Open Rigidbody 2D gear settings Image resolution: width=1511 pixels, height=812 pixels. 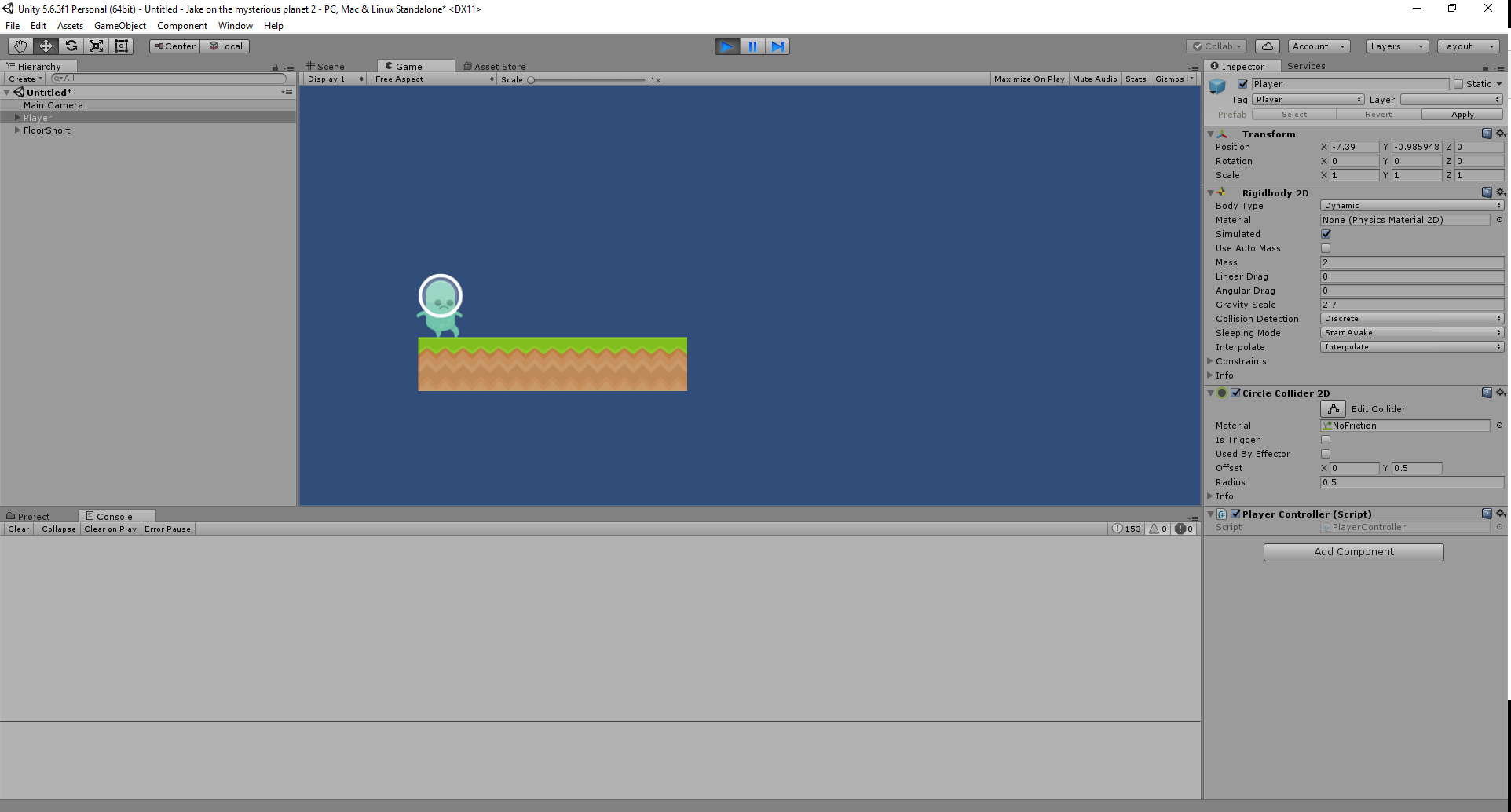[x=1500, y=192]
